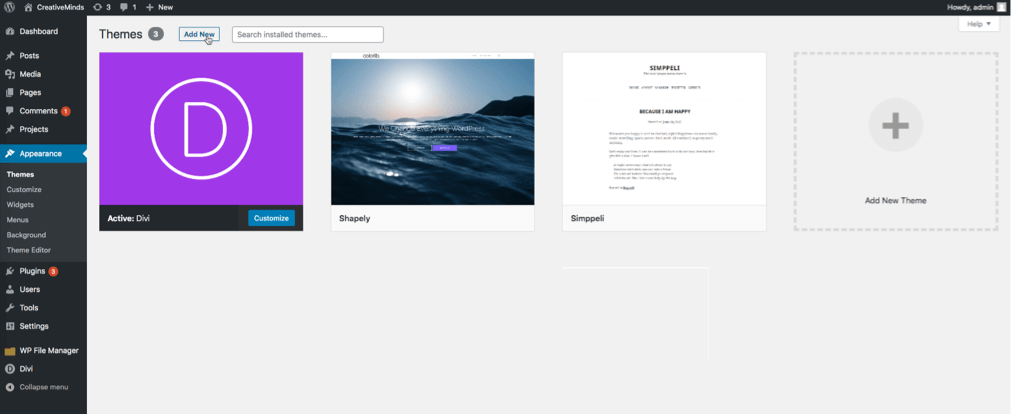Open the Widgets submenu item
Image resolution: width=1011 pixels, height=414 pixels.
pos(20,204)
